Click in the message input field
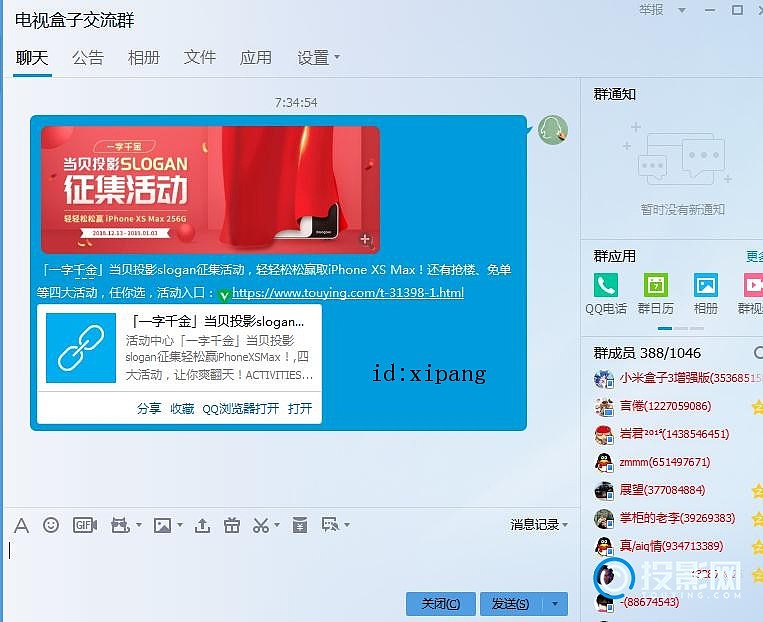Image resolution: width=763 pixels, height=622 pixels. point(292,562)
